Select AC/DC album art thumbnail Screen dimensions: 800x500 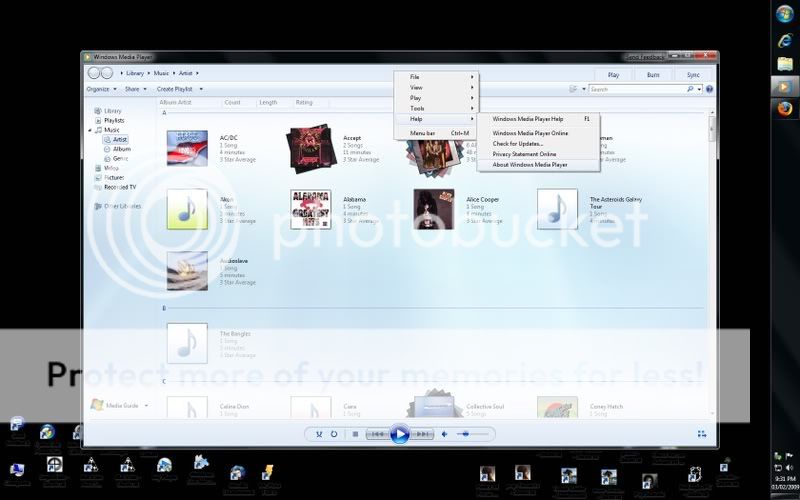(187, 148)
